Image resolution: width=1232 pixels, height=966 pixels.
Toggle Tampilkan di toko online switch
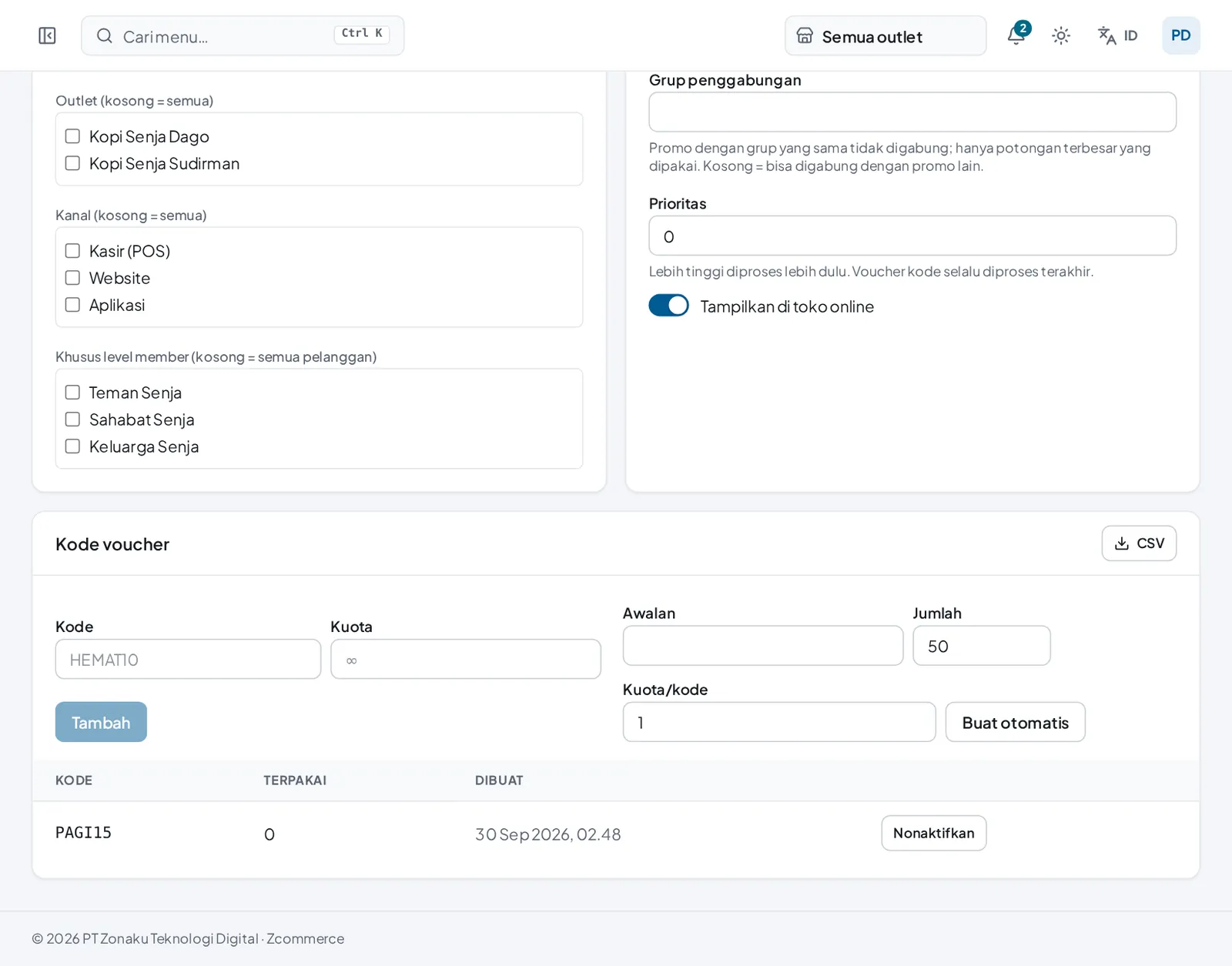click(668, 306)
